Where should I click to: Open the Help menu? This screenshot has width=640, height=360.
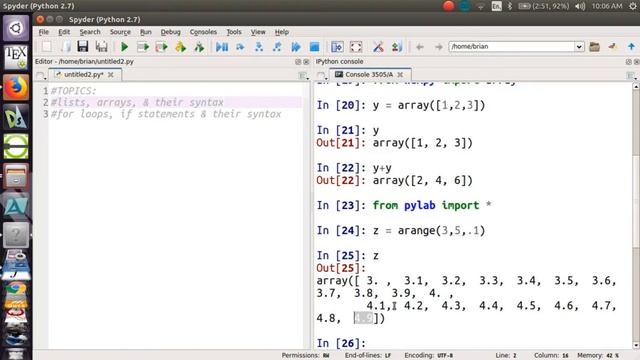pos(282,32)
